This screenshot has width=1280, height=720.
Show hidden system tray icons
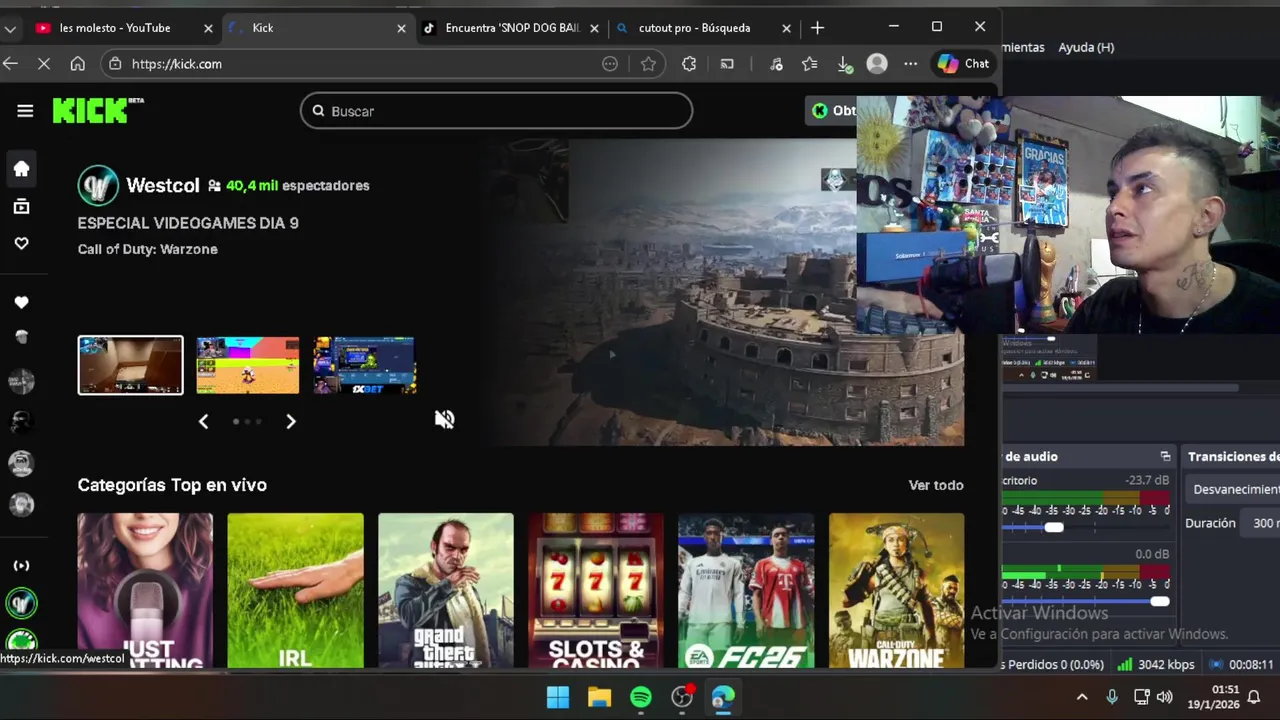pos(1081,697)
